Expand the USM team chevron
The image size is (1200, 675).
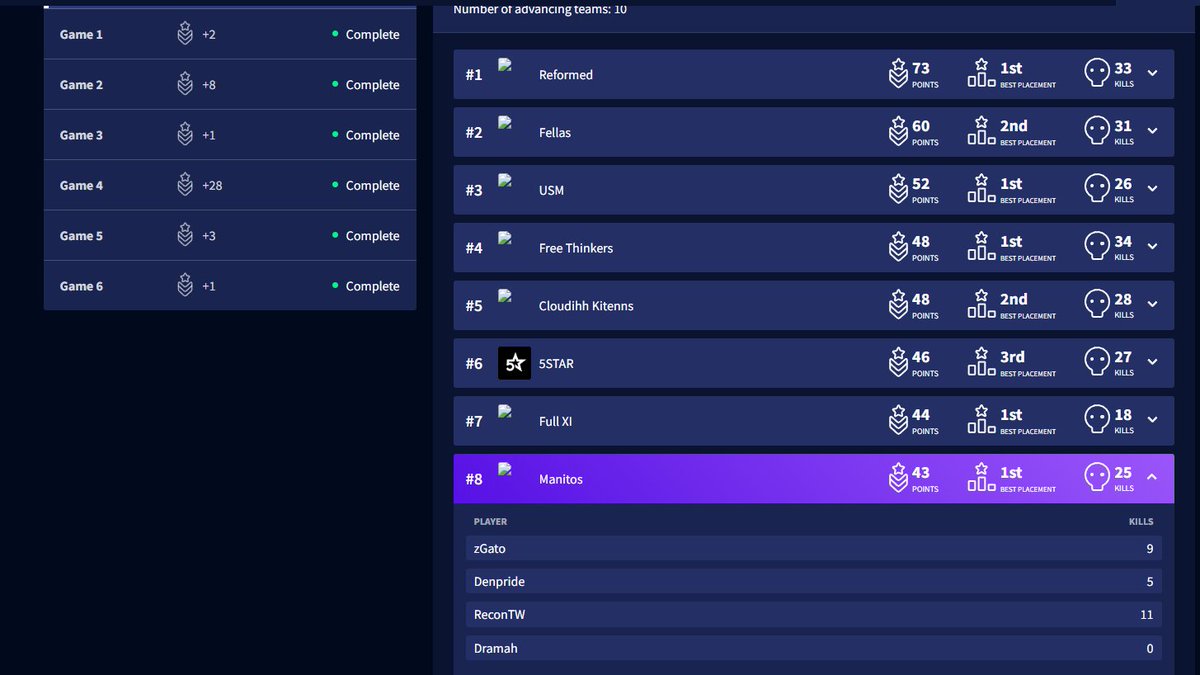tap(1152, 189)
